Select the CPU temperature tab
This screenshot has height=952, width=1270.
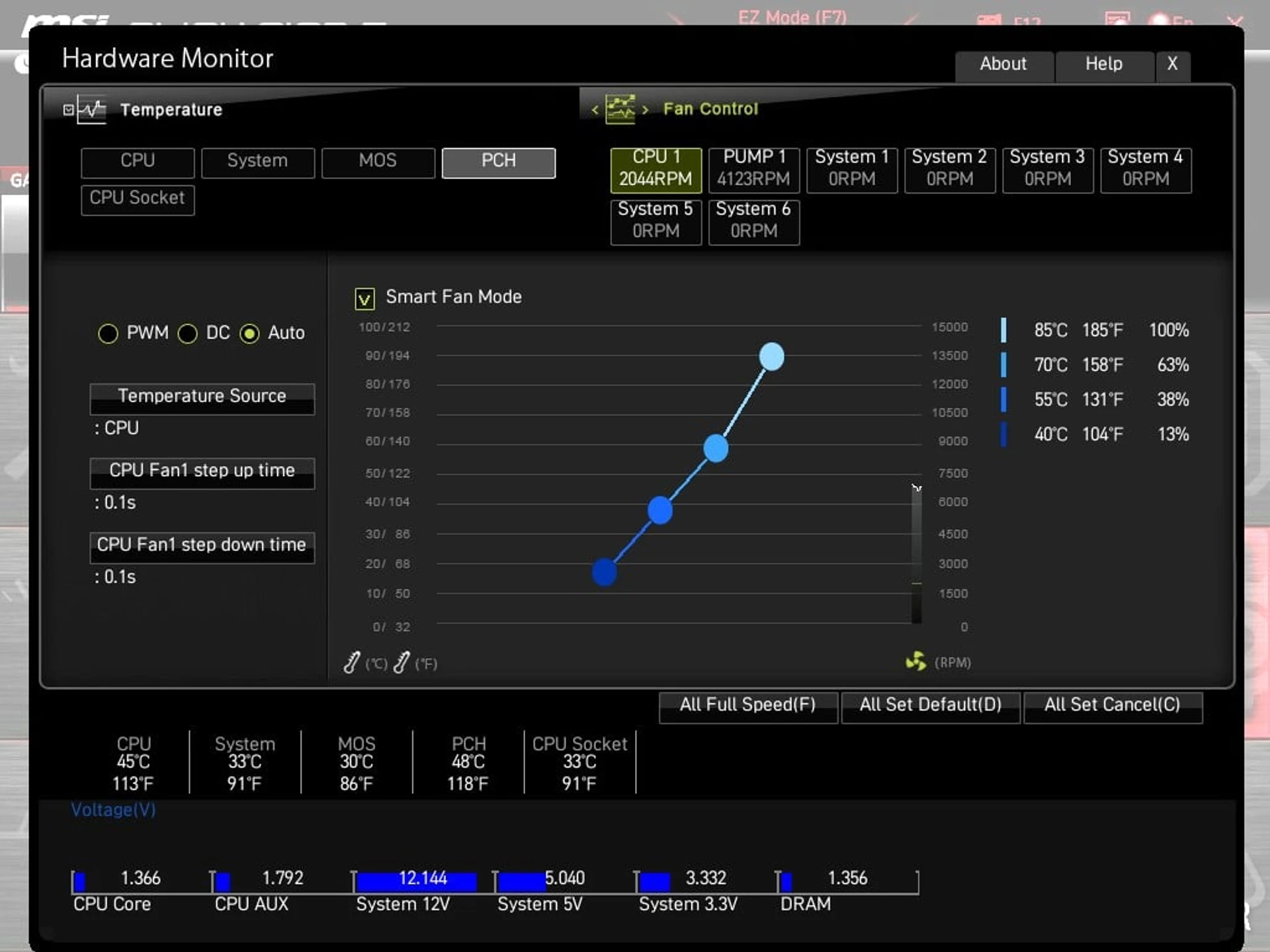(138, 163)
